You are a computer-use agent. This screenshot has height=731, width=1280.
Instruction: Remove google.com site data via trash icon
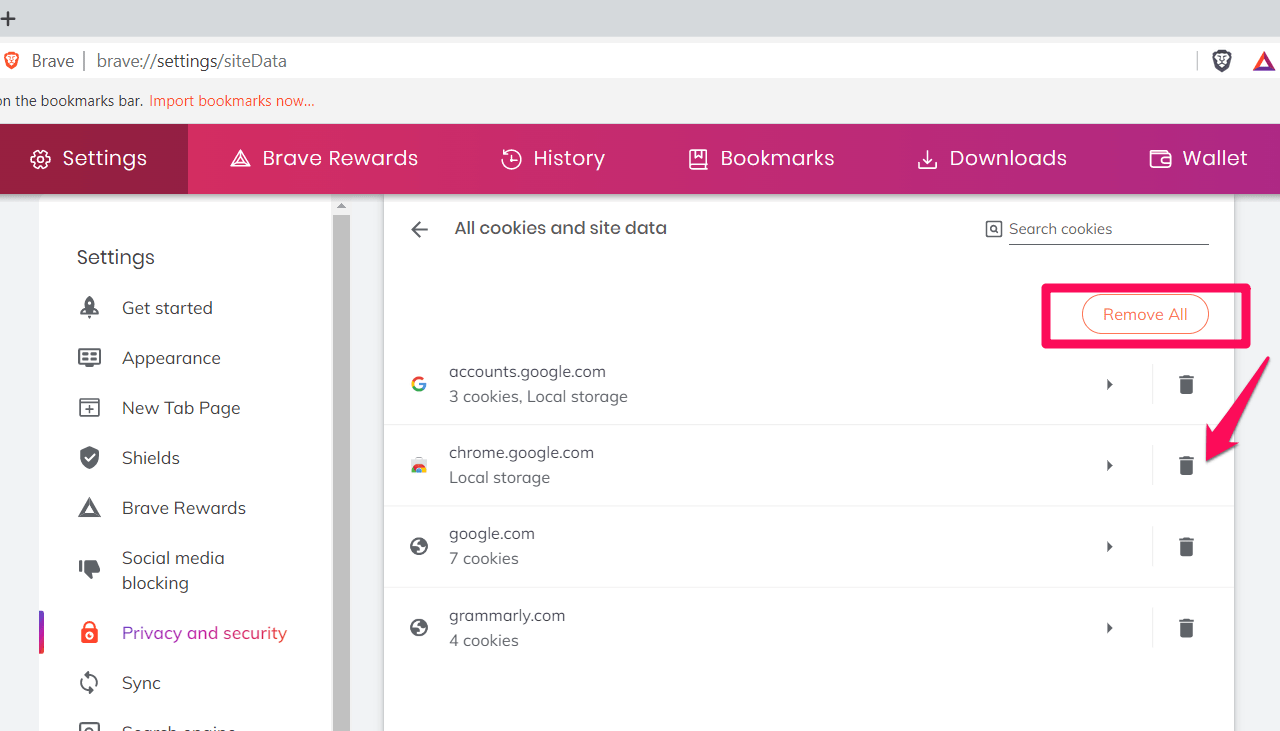tap(1186, 547)
